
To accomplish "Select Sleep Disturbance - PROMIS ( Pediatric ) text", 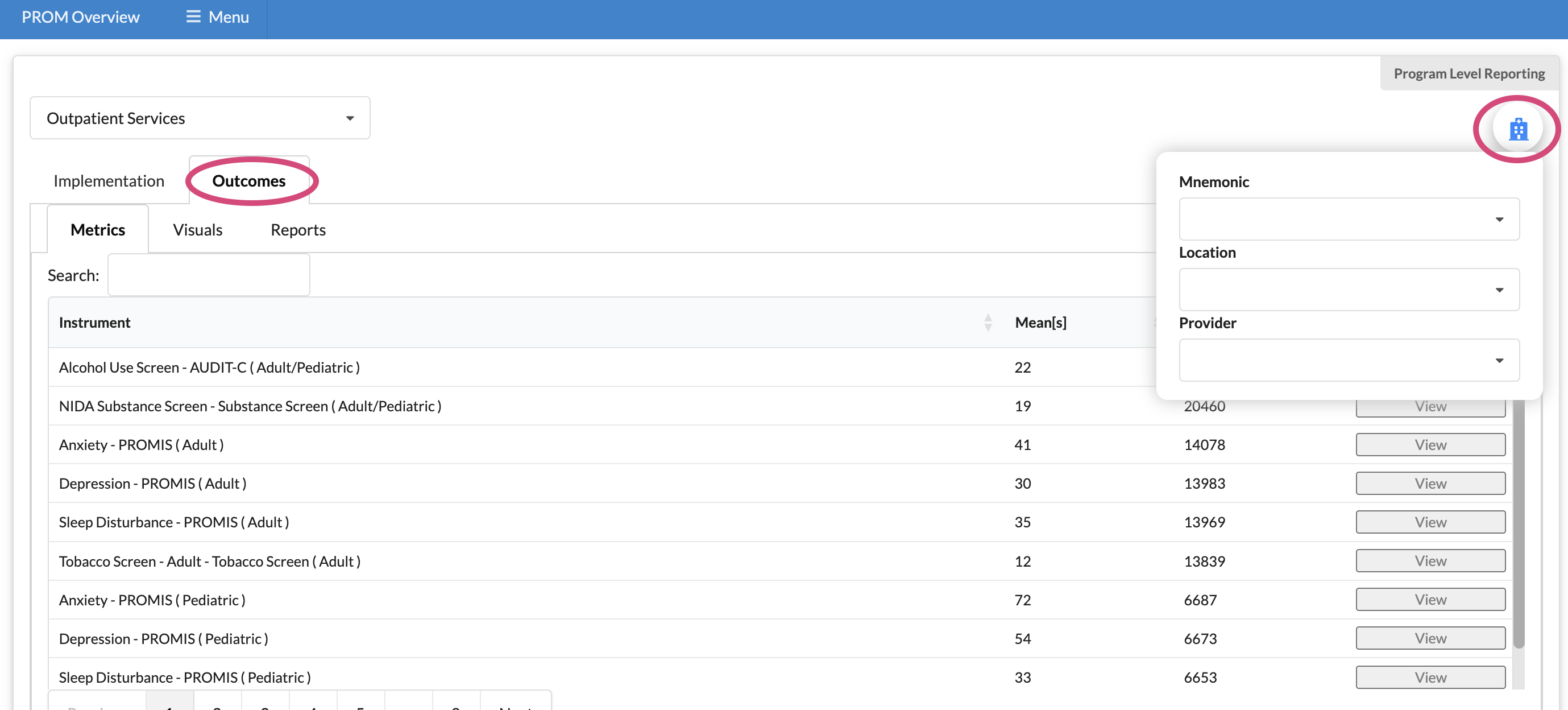I will point(185,678).
